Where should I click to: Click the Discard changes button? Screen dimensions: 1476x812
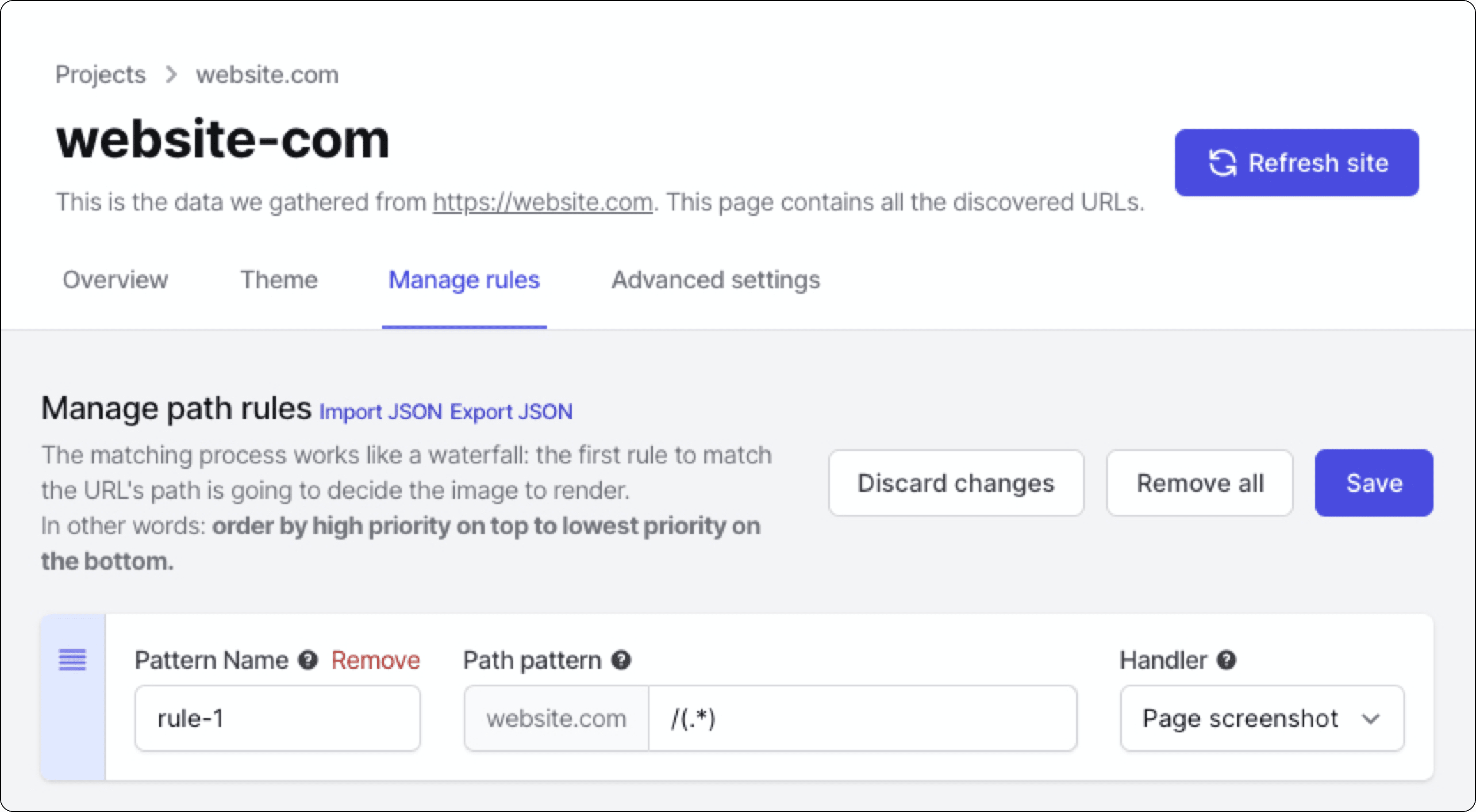coord(955,484)
